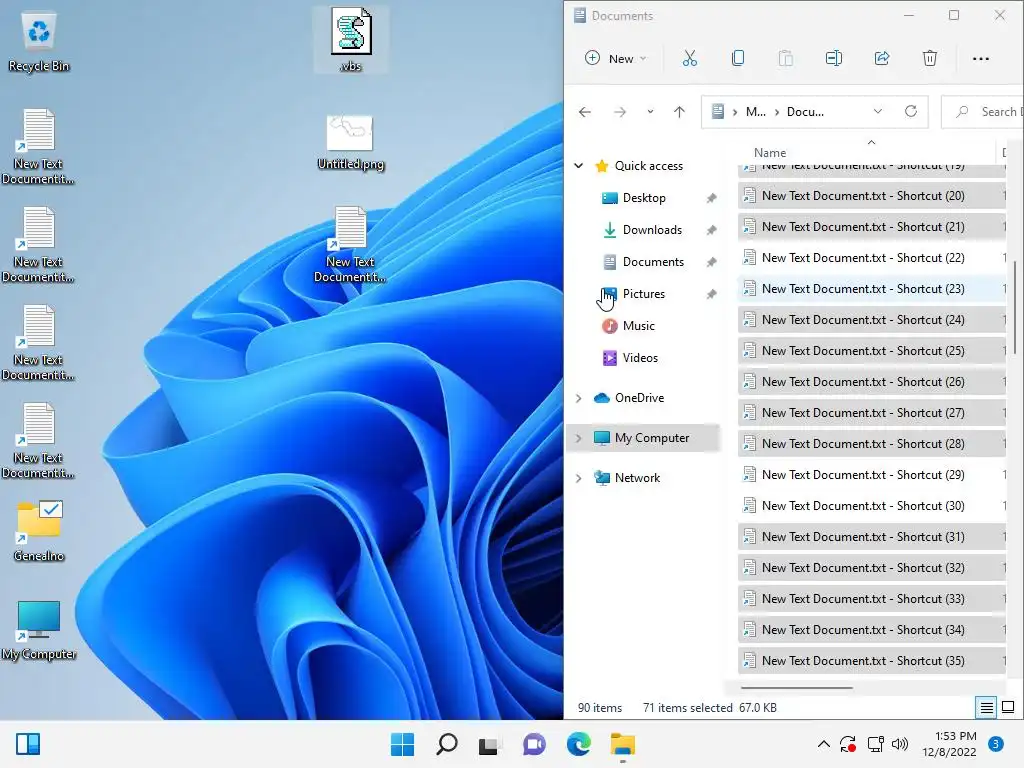Expand the address bar history dropdown
The image size is (1024, 768).
(x=878, y=112)
